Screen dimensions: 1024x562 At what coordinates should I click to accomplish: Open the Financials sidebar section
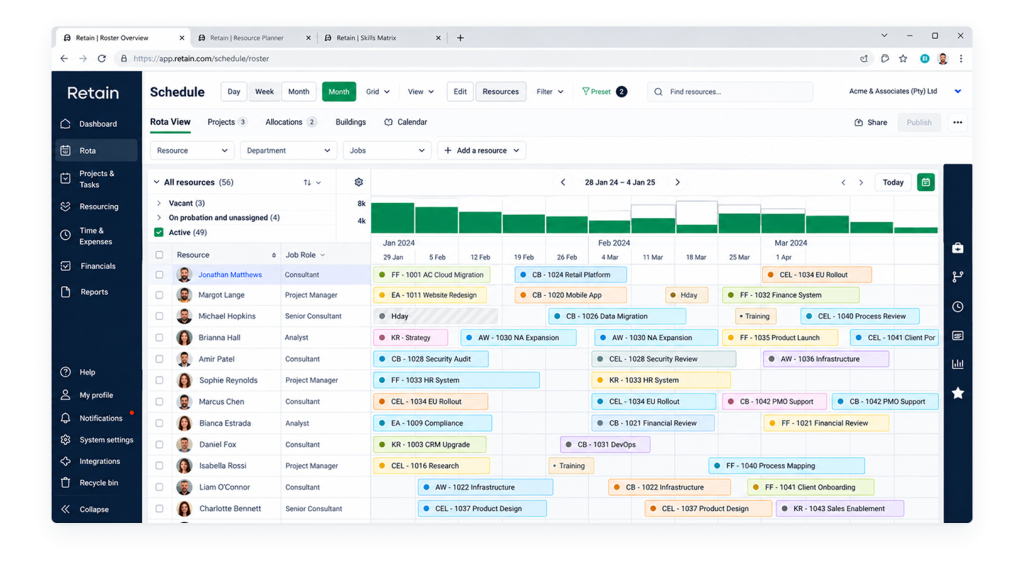tap(97, 266)
